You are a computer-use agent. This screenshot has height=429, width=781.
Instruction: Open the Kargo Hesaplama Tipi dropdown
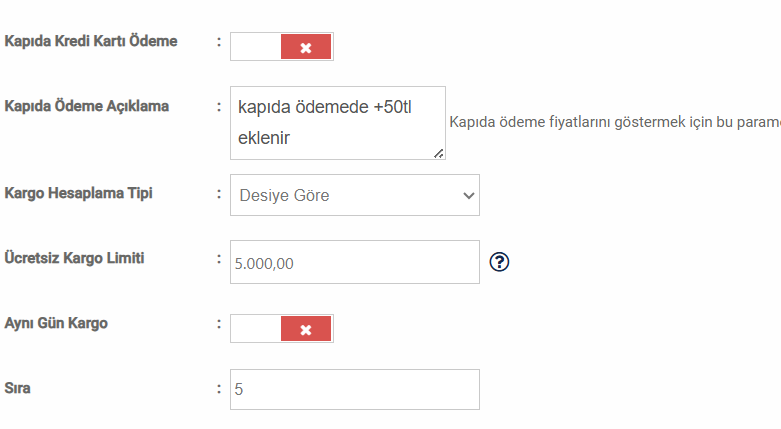(355, 195)
